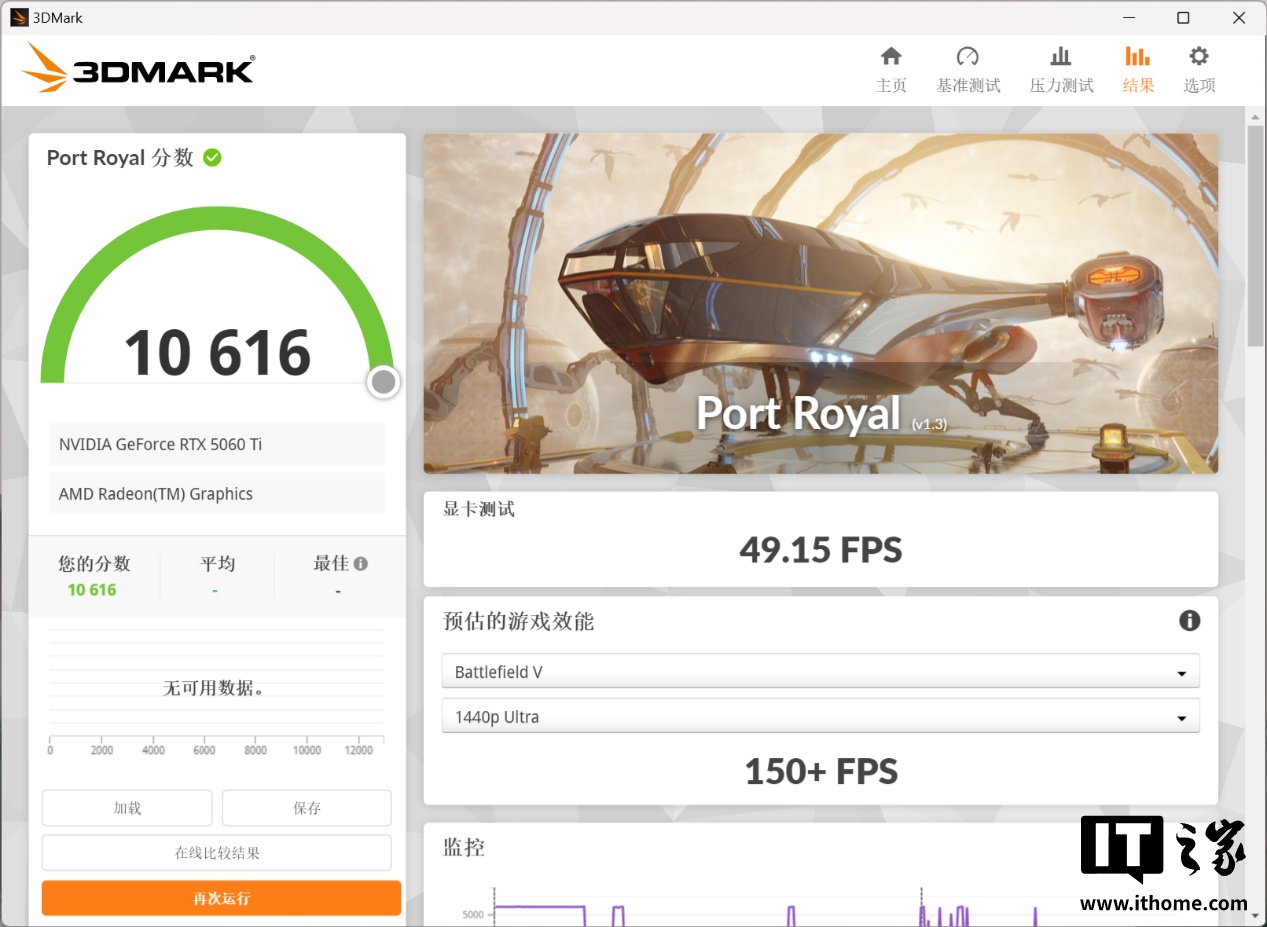Viewport: 1267px width, 927px height.
Task: Click the orange 再次运行 run again button
Action: [x=221, y=898]
